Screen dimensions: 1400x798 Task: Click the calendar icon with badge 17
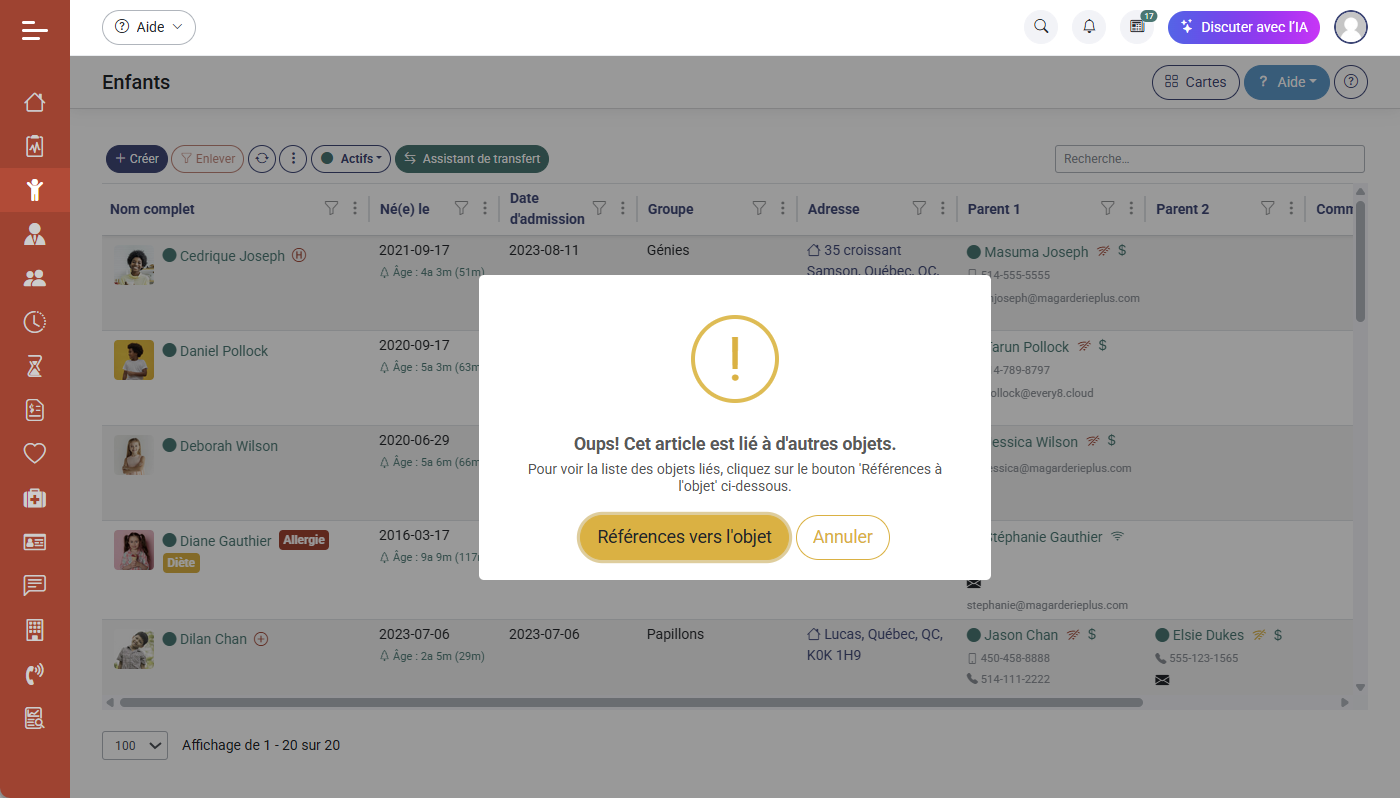(x=1137, y=27)
